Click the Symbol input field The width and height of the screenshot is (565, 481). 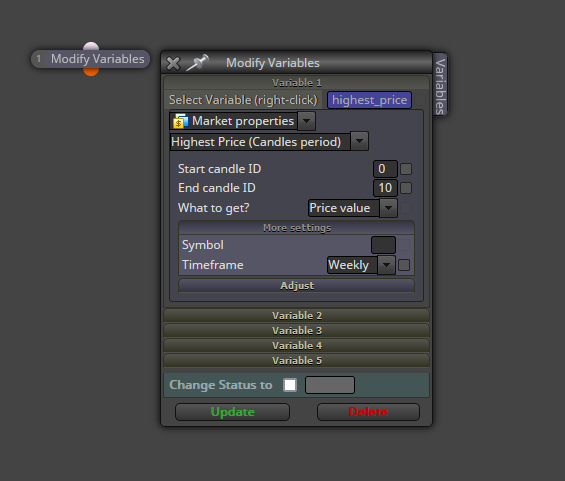tap(383, 245)
